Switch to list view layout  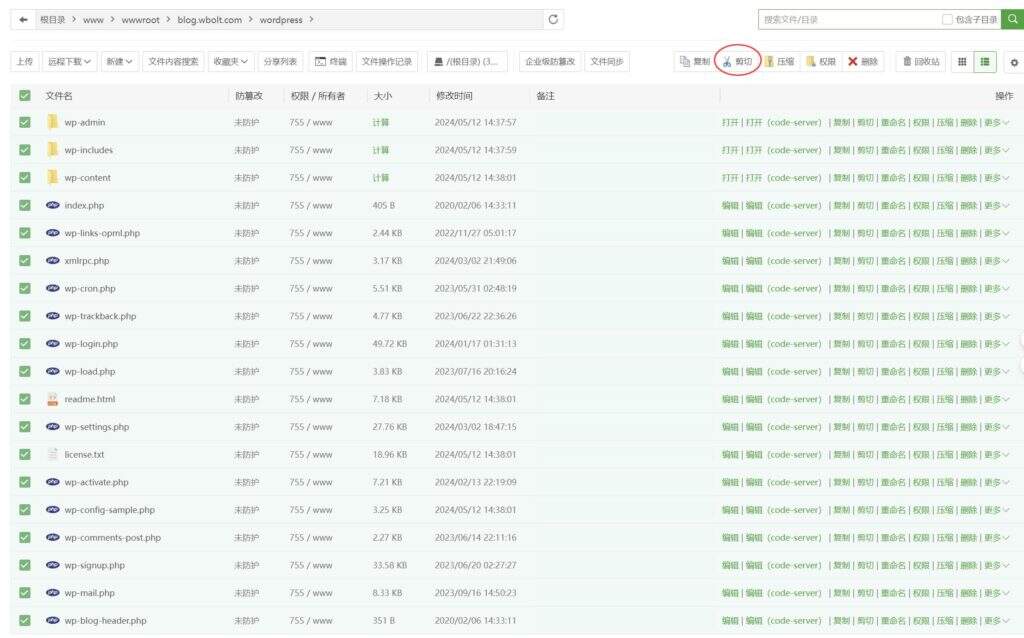[985, 62]
